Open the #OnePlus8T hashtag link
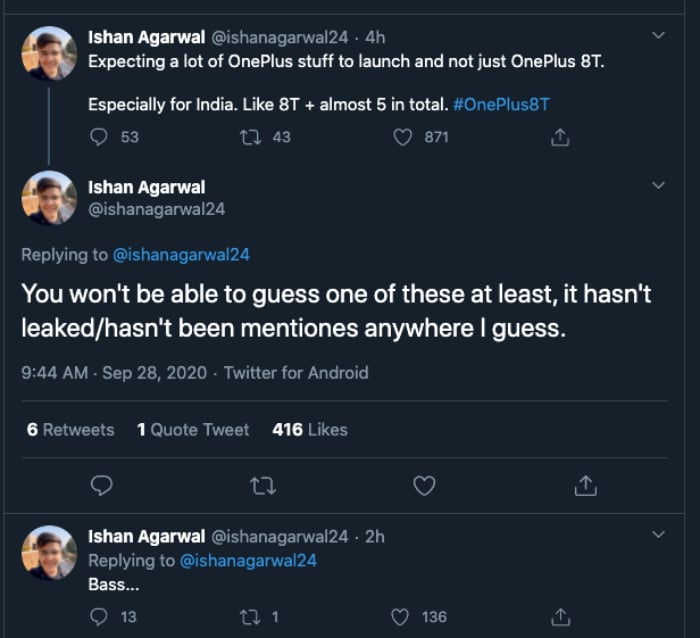This screenshot has width=700, height=638. tap(501, 104)
